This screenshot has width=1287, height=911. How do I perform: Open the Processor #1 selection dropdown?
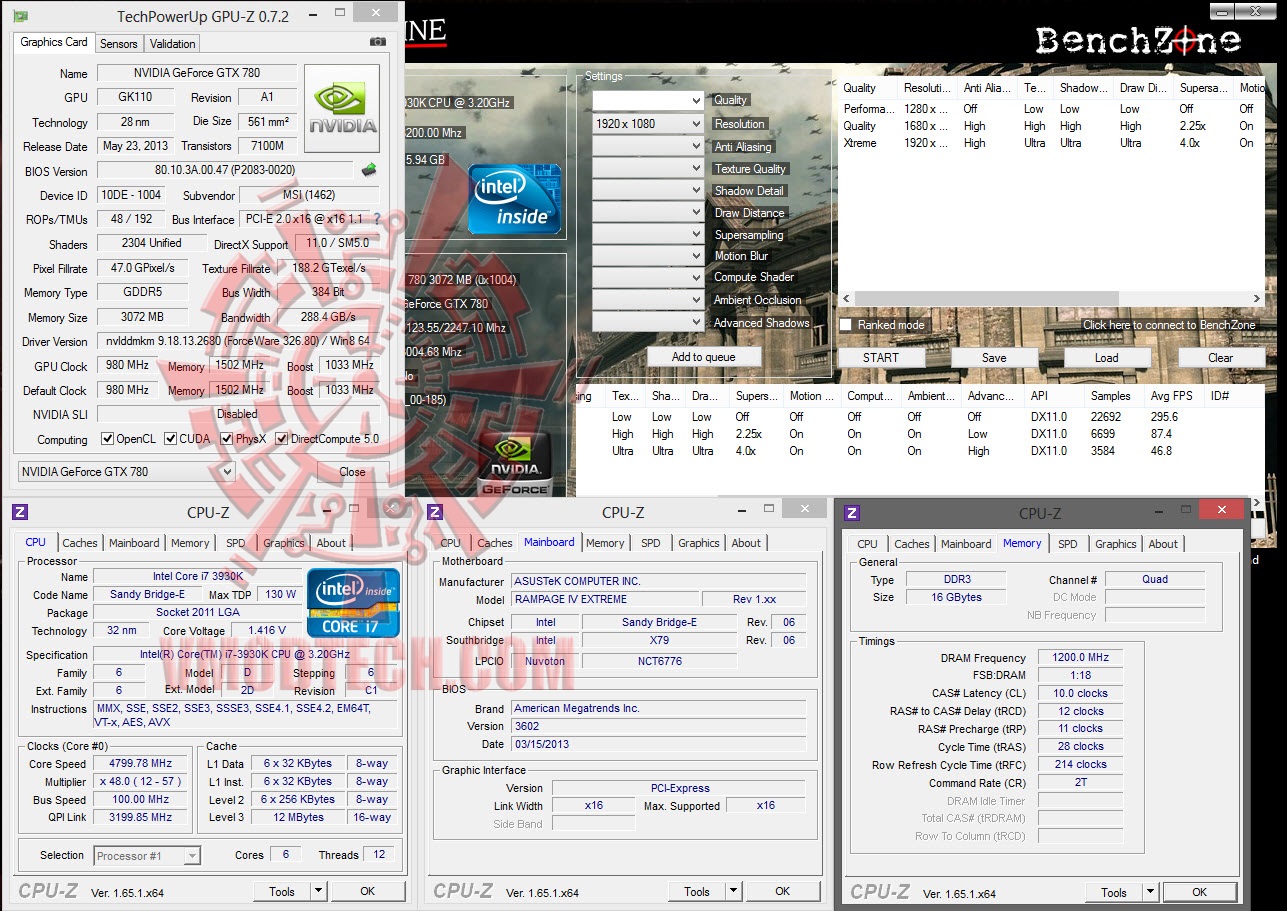pos(147,855)
